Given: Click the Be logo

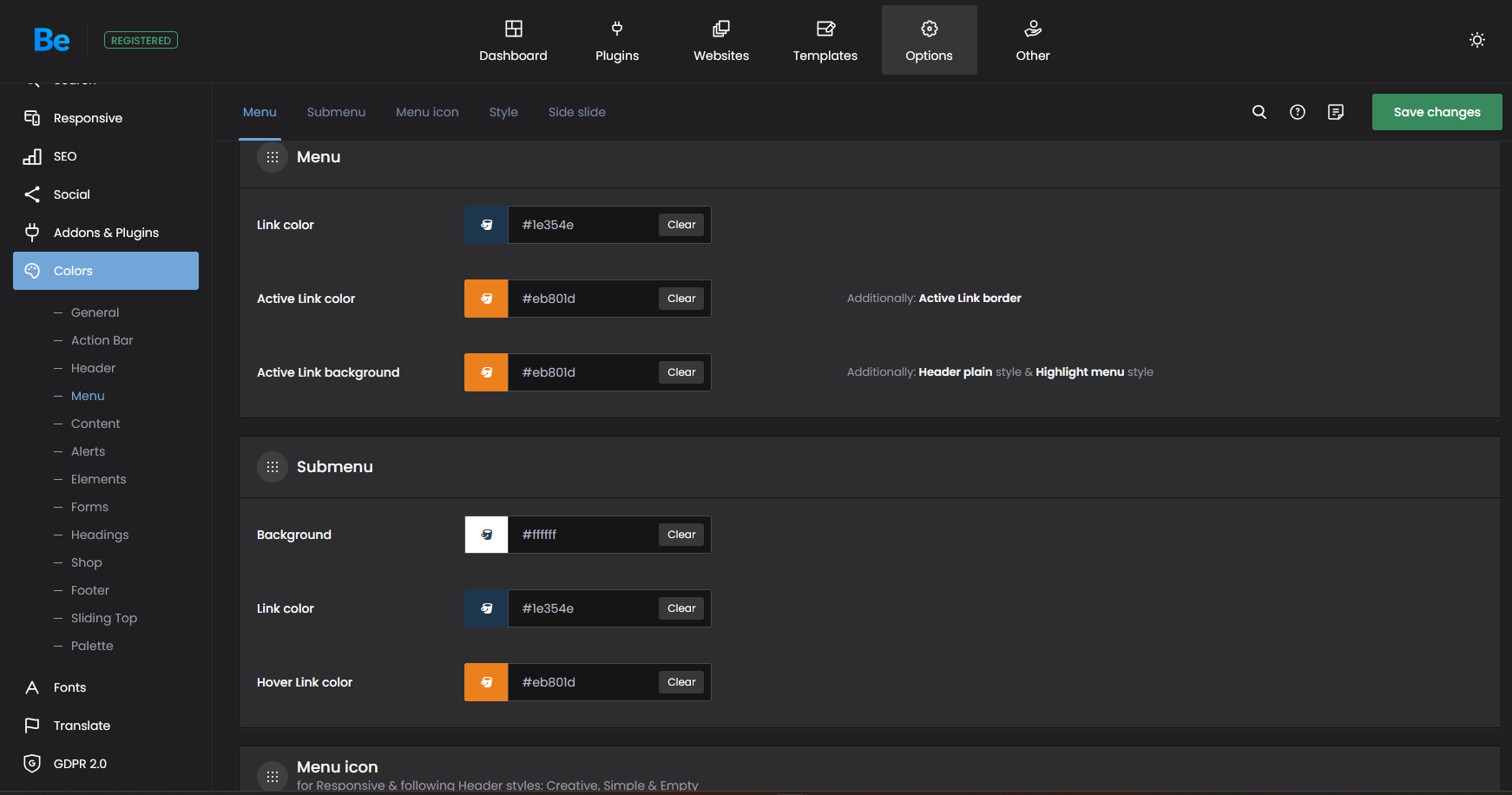Looking at the screenshot, I should 52,40.
